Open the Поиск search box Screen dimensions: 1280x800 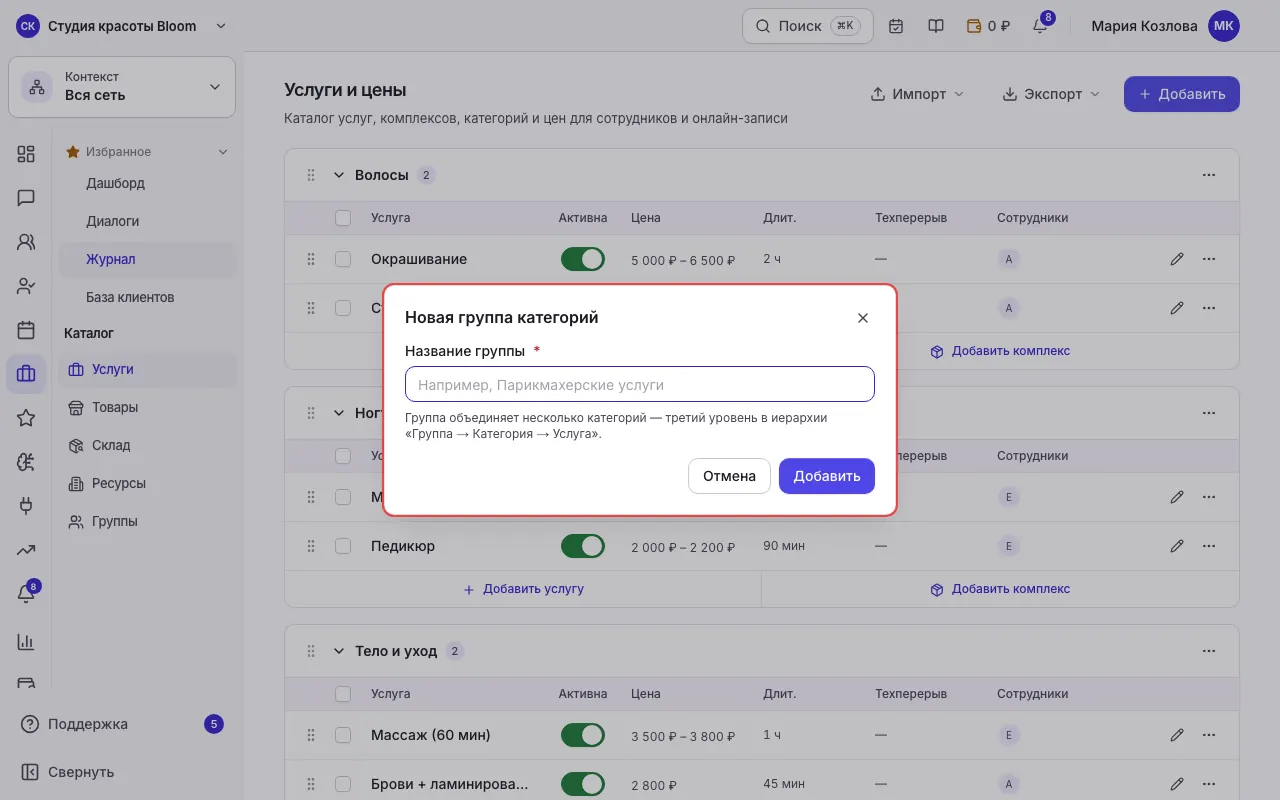tap(807, 26)
